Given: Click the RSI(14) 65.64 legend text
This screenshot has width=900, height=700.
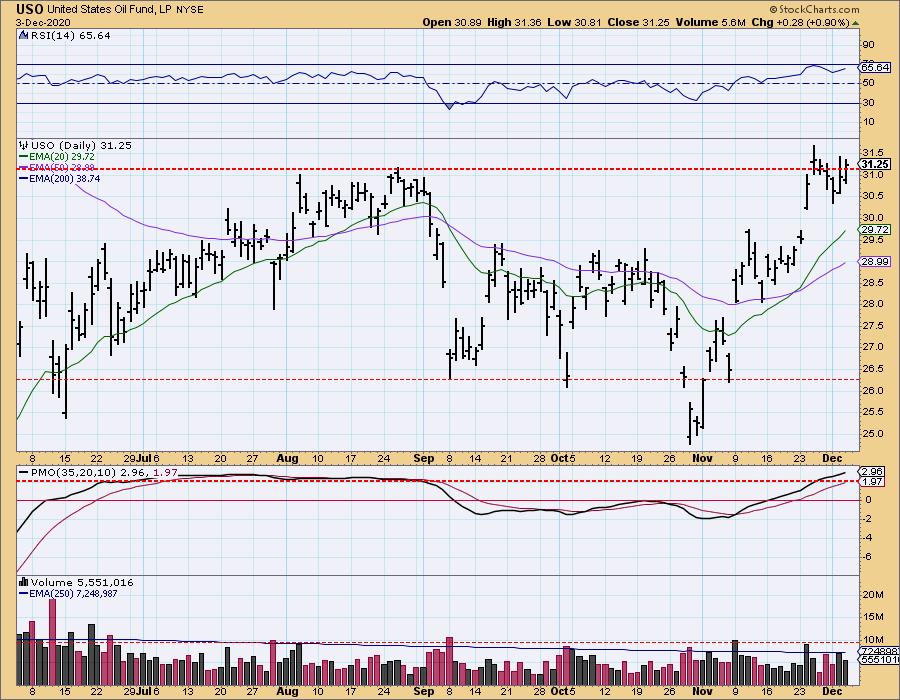Looking at the screenshot, I should (70, 36).
